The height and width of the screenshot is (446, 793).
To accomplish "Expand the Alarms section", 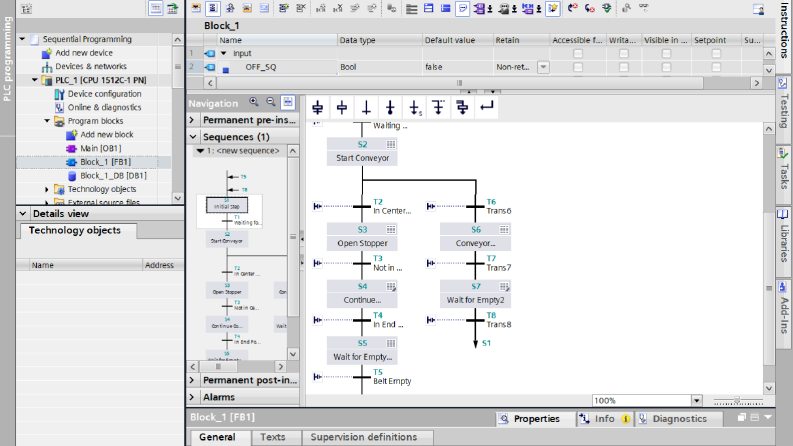I will (192, 397).
